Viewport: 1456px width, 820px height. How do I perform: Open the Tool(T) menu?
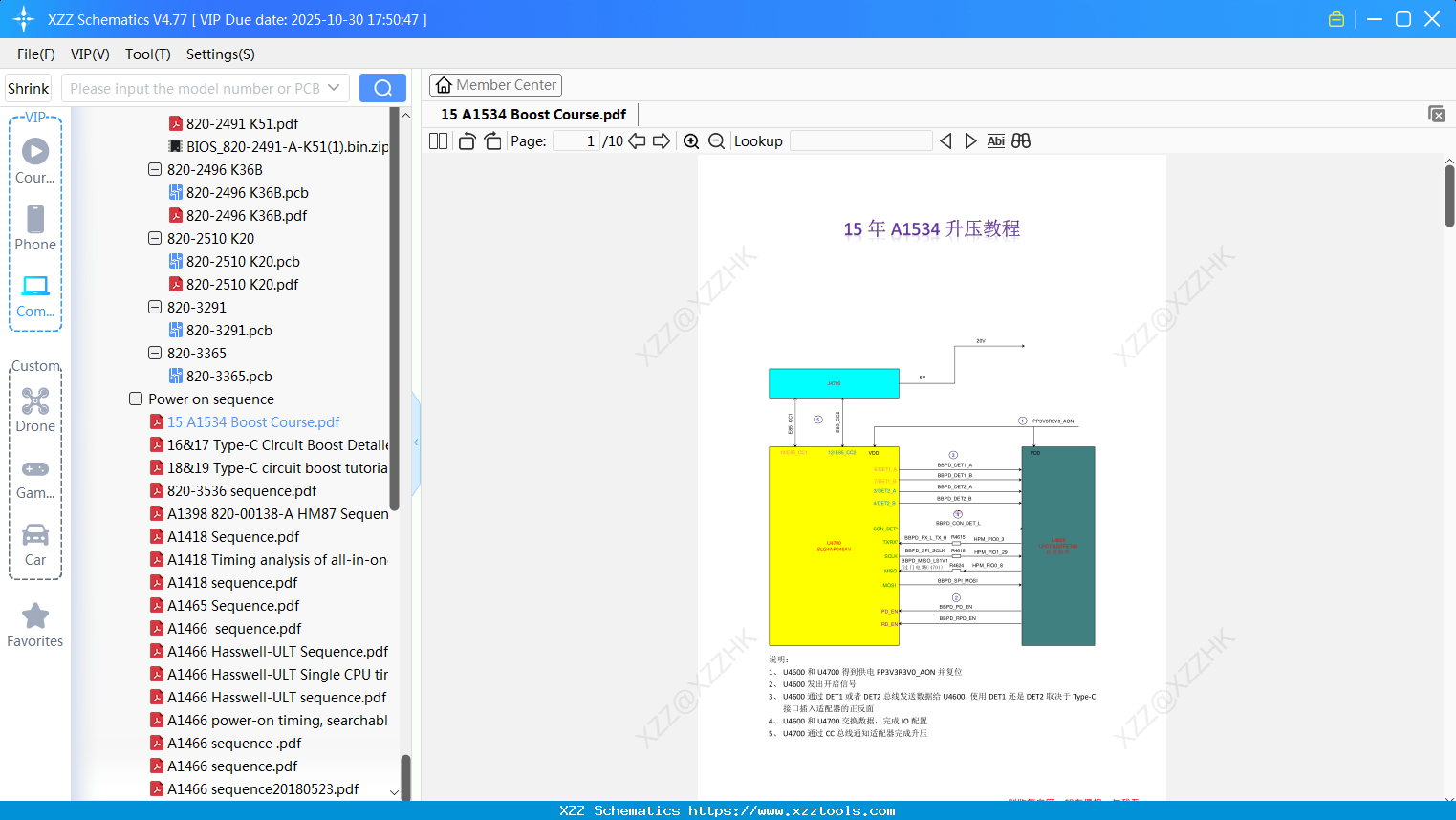[148, 54]
